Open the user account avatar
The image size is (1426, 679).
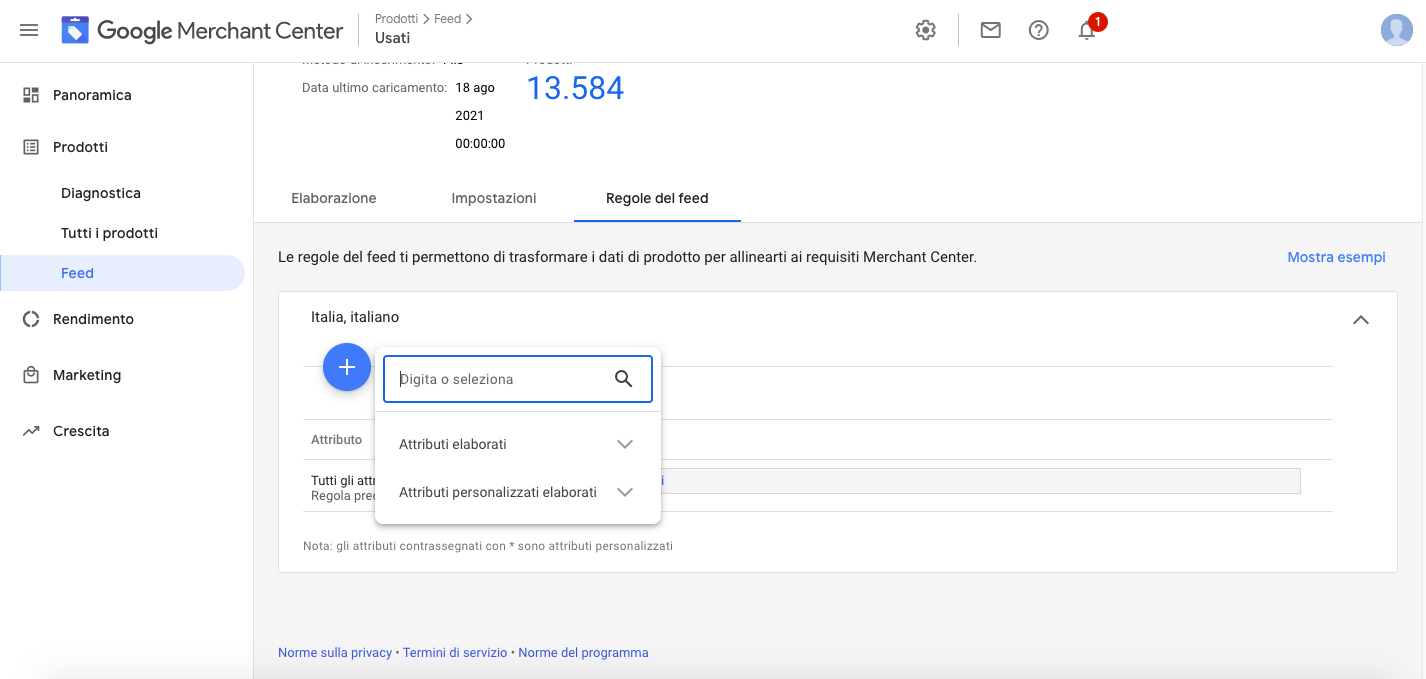point(1396,31)
